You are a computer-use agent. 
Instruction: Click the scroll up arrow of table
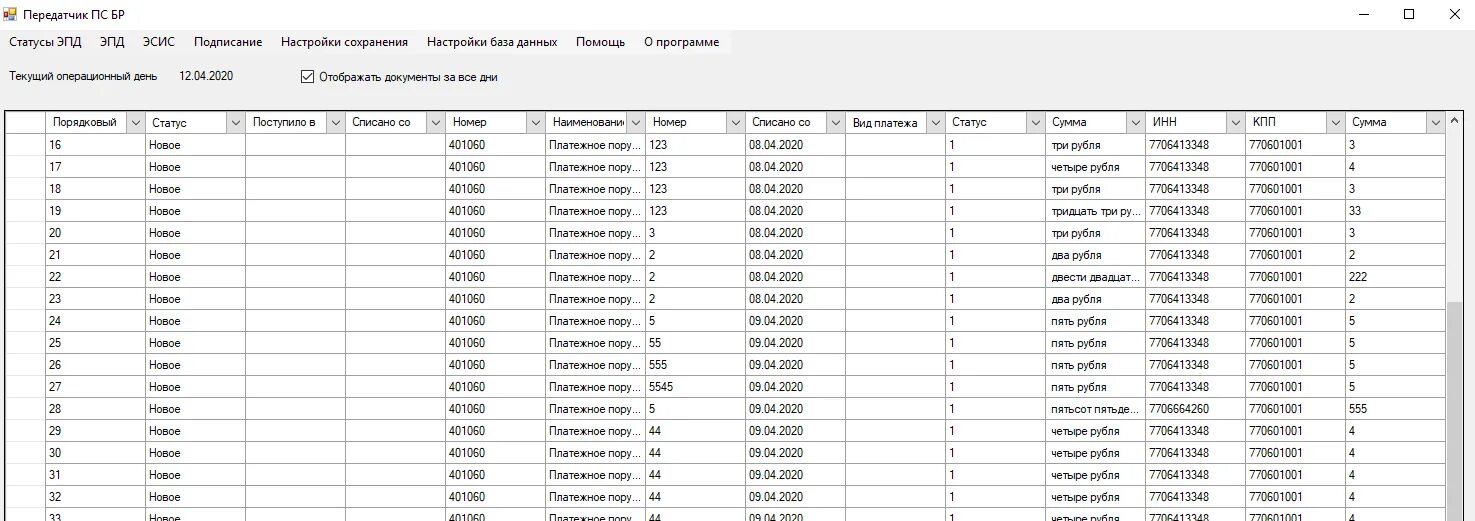[x=1454, y=122]
